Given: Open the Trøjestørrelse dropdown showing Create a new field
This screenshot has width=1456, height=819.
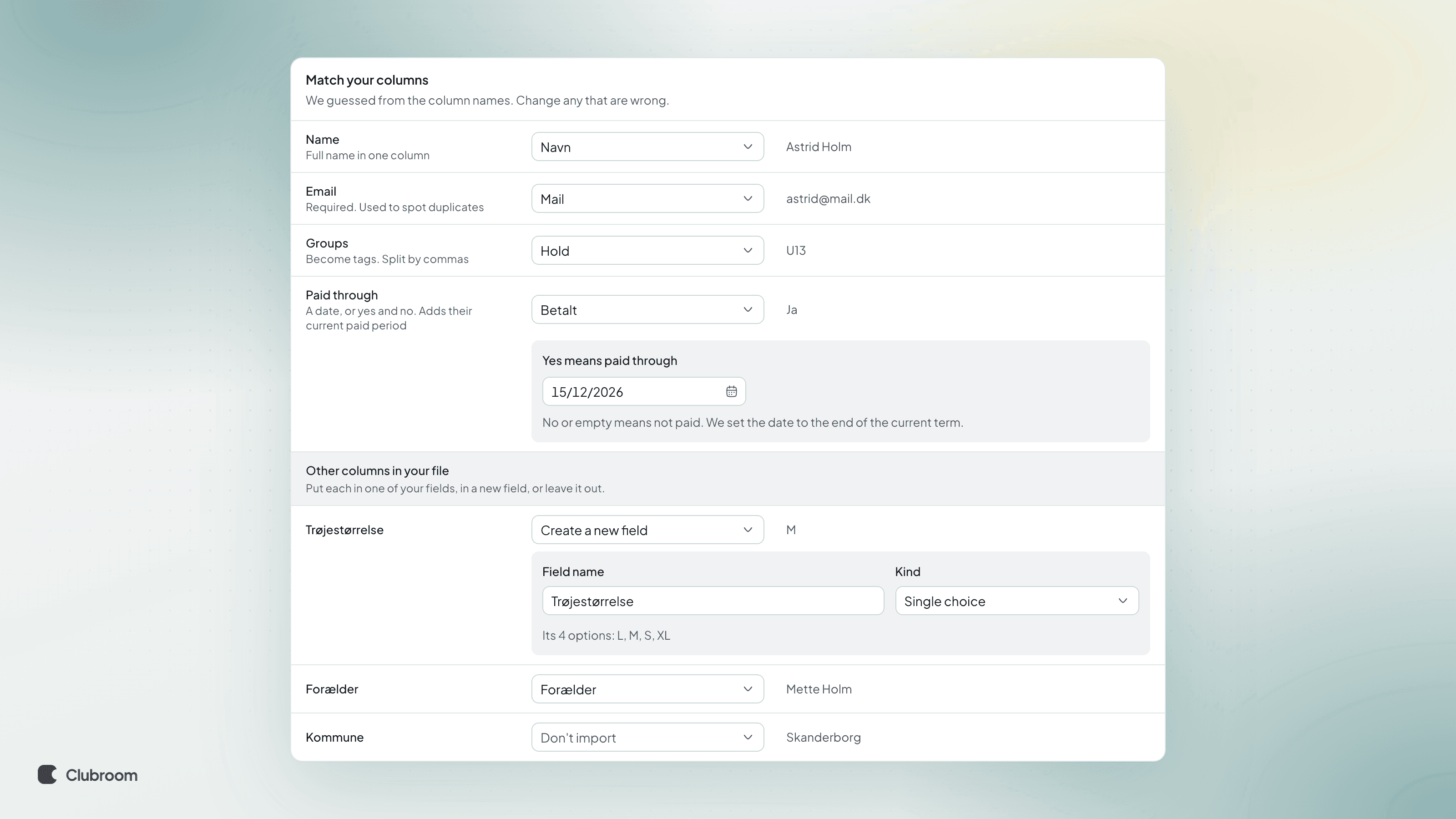Looking at the screenshot, I should 648,530.
